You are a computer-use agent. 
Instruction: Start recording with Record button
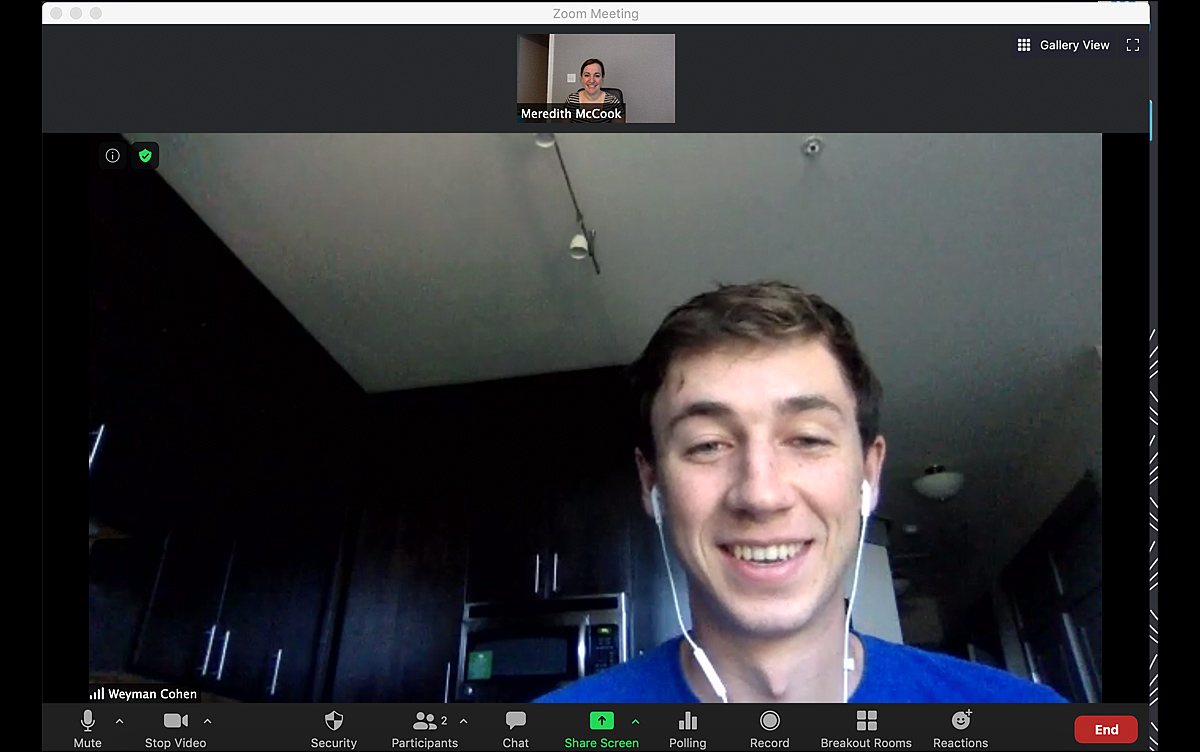770,728
